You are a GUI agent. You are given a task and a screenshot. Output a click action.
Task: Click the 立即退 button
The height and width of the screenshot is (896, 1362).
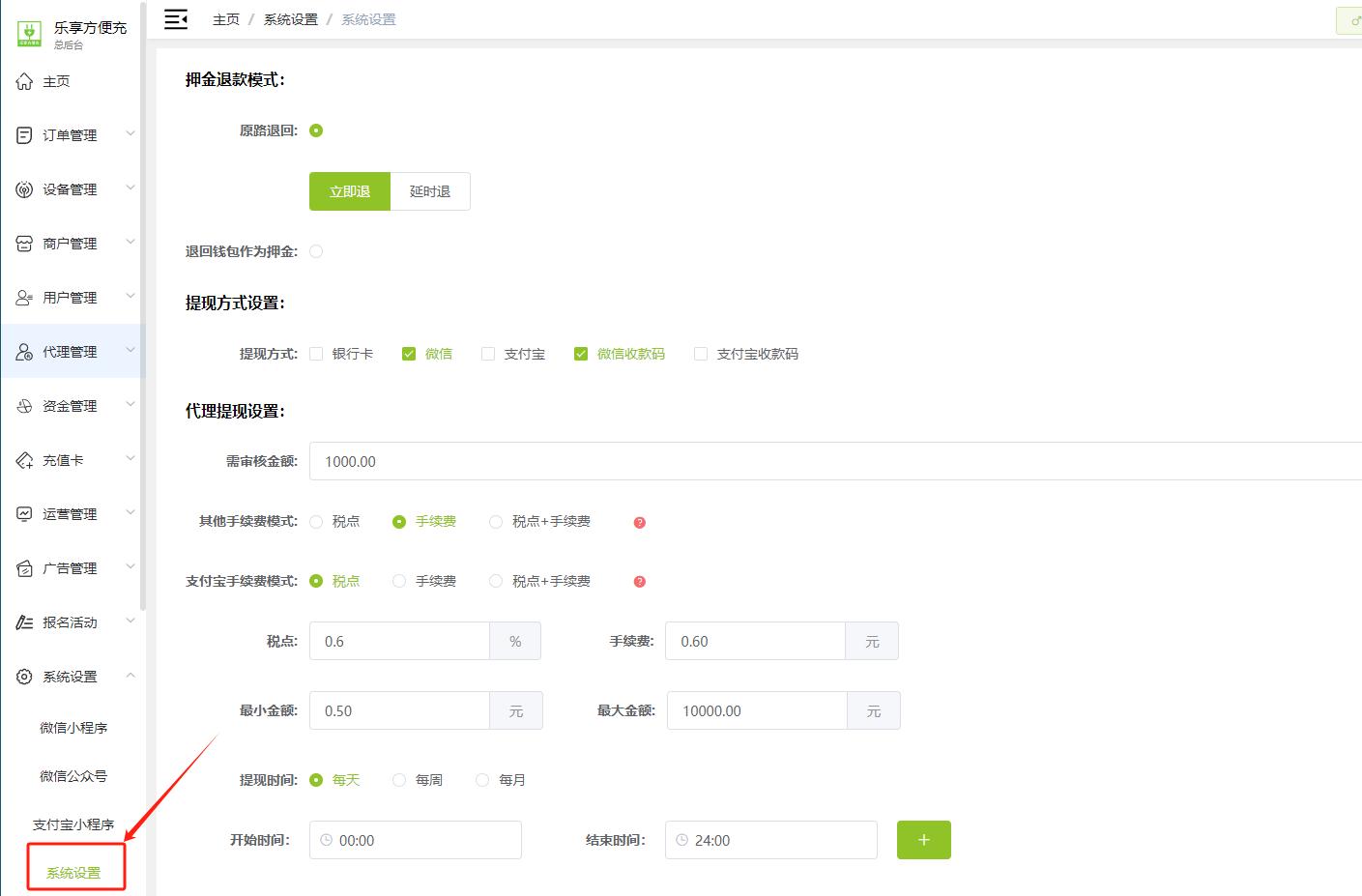(x=350, y=191)
